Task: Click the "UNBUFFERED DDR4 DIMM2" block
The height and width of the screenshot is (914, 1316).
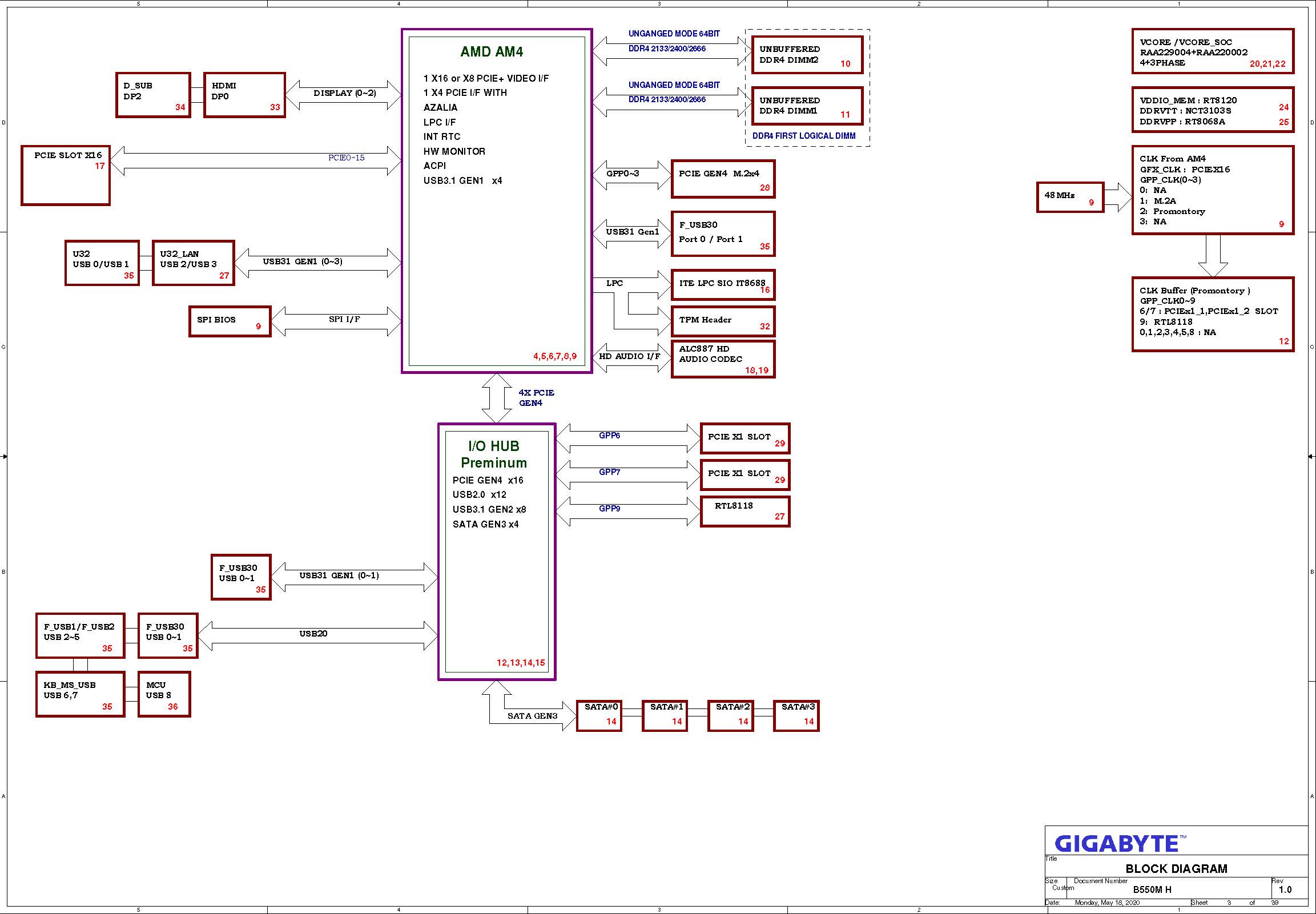Action: click(807, 55)
